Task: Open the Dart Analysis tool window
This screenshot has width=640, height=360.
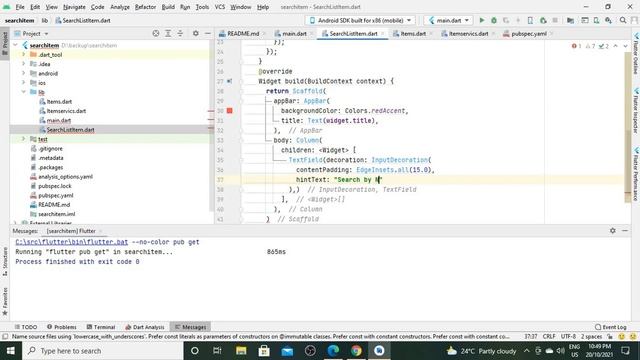Action: [144, 327]
